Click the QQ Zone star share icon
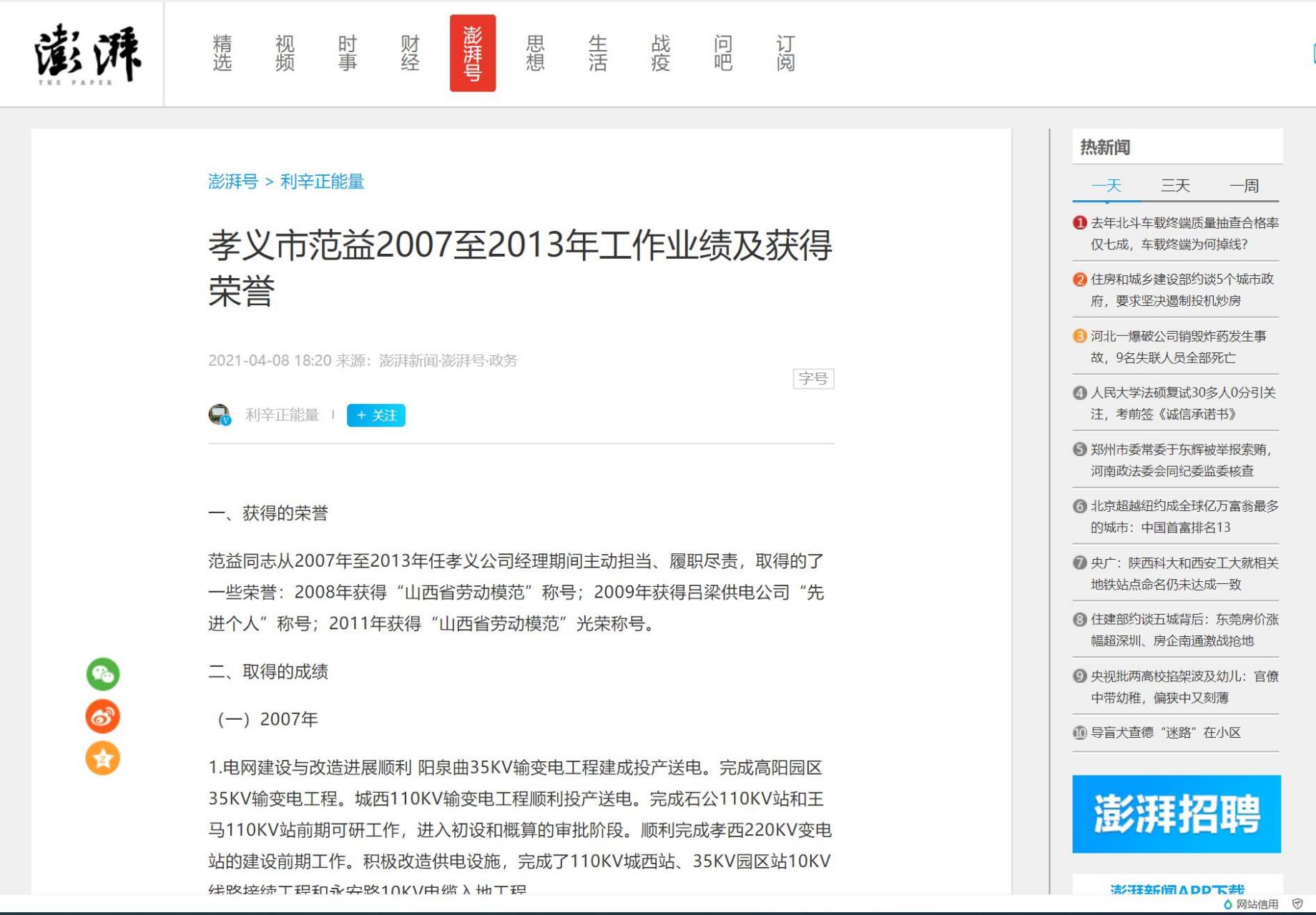 pyautogui.click(x=103, y=759)
